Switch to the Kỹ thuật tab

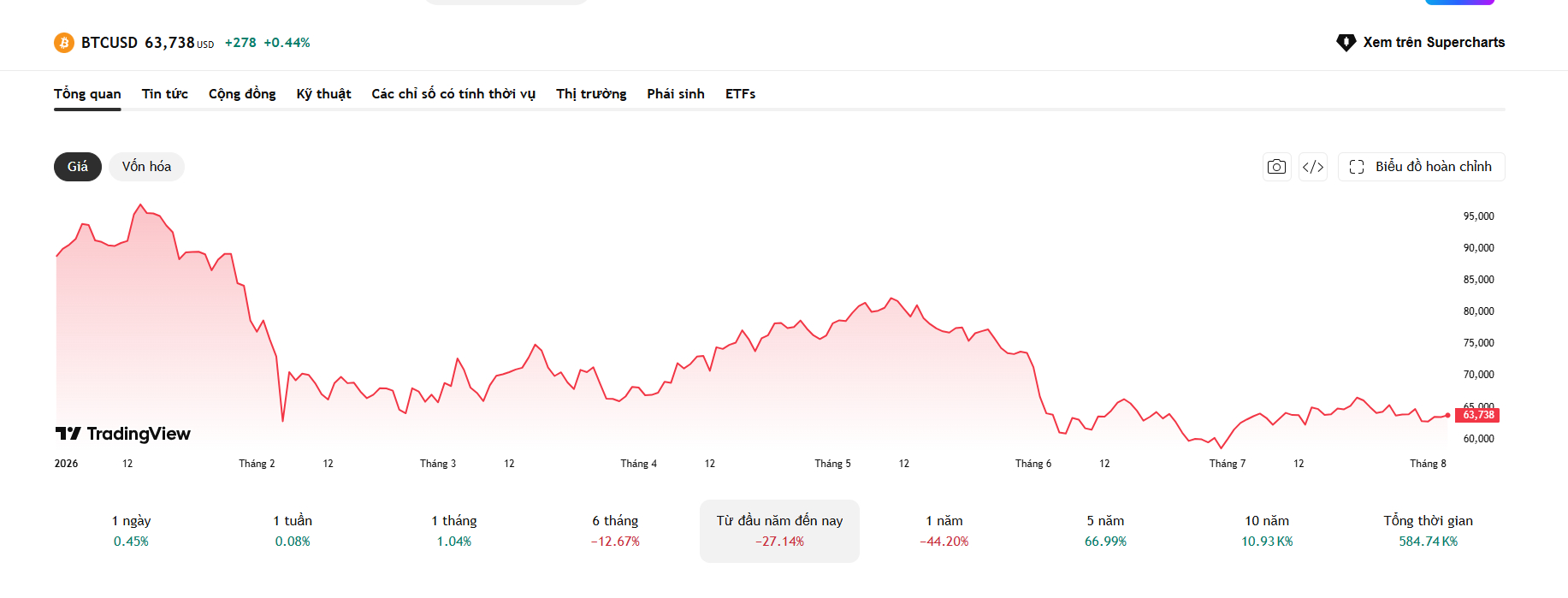coord(323,94)
